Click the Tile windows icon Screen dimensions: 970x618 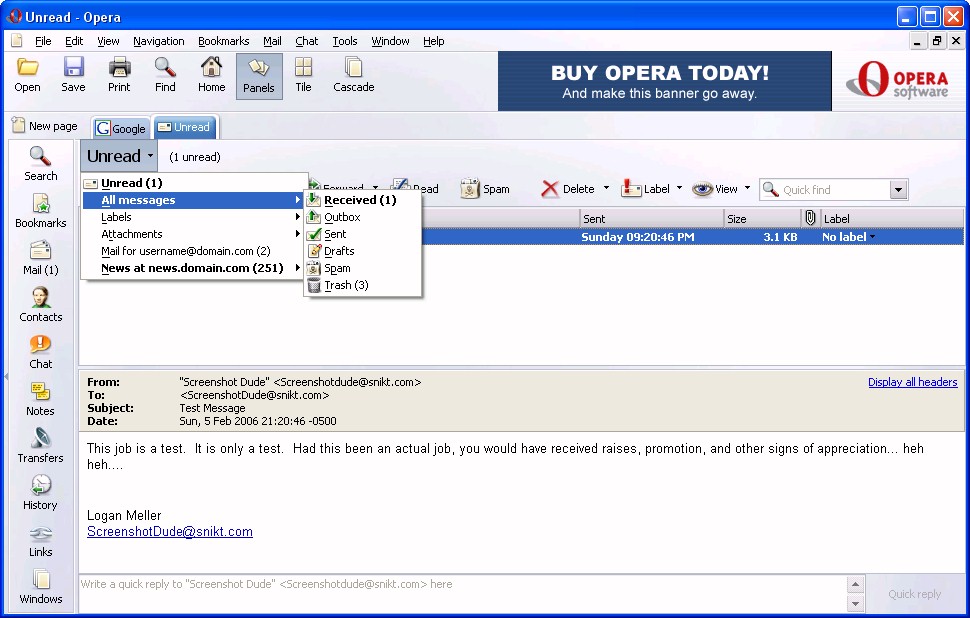[x=303, y=68]
